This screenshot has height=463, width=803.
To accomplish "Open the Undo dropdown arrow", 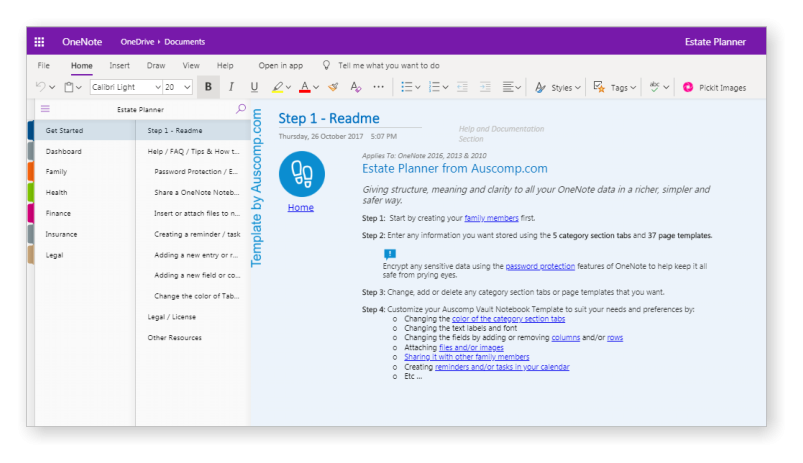I will 52,88.
